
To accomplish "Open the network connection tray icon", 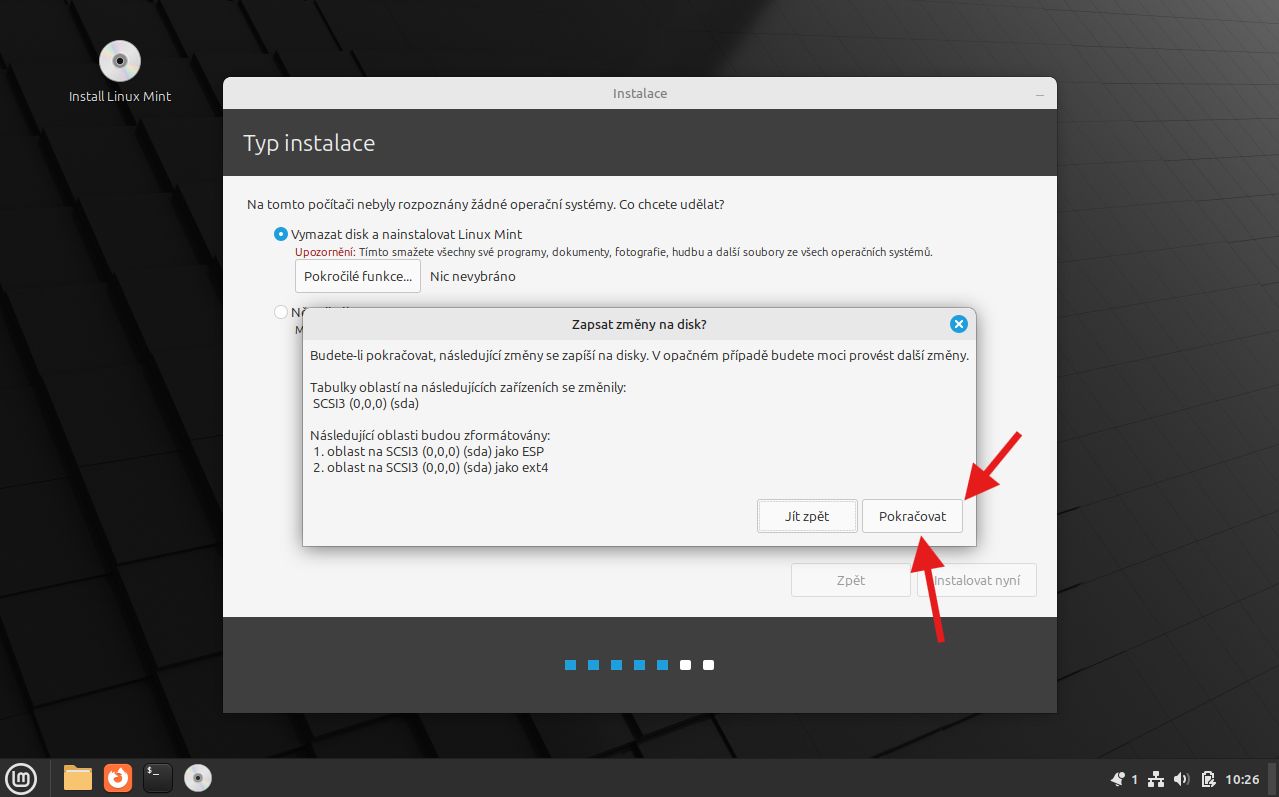I will point(1156,779).
